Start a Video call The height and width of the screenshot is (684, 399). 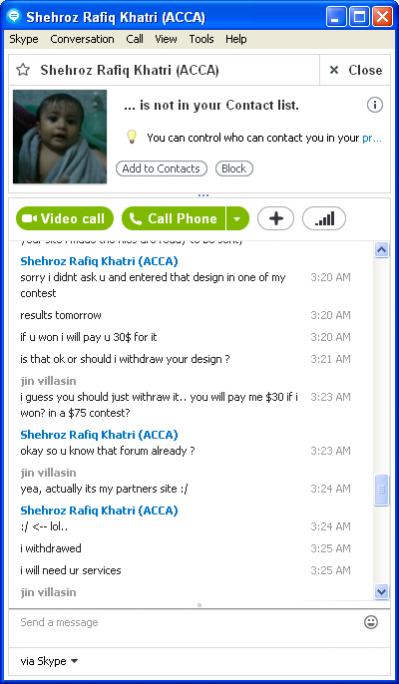pyautogui.click(x=65, y=219)
